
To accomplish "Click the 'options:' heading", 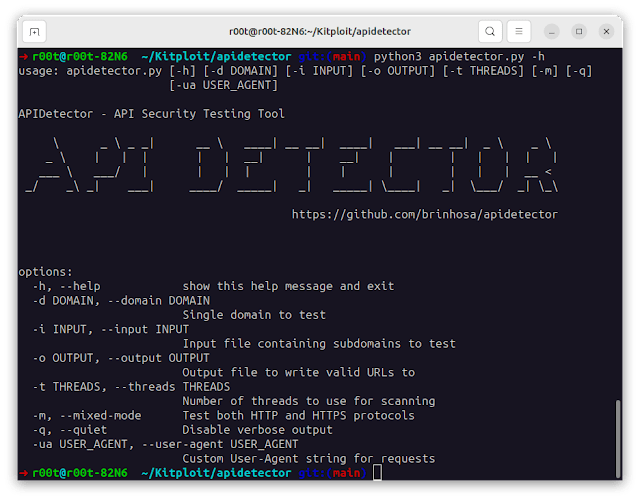I will (45, 271).
